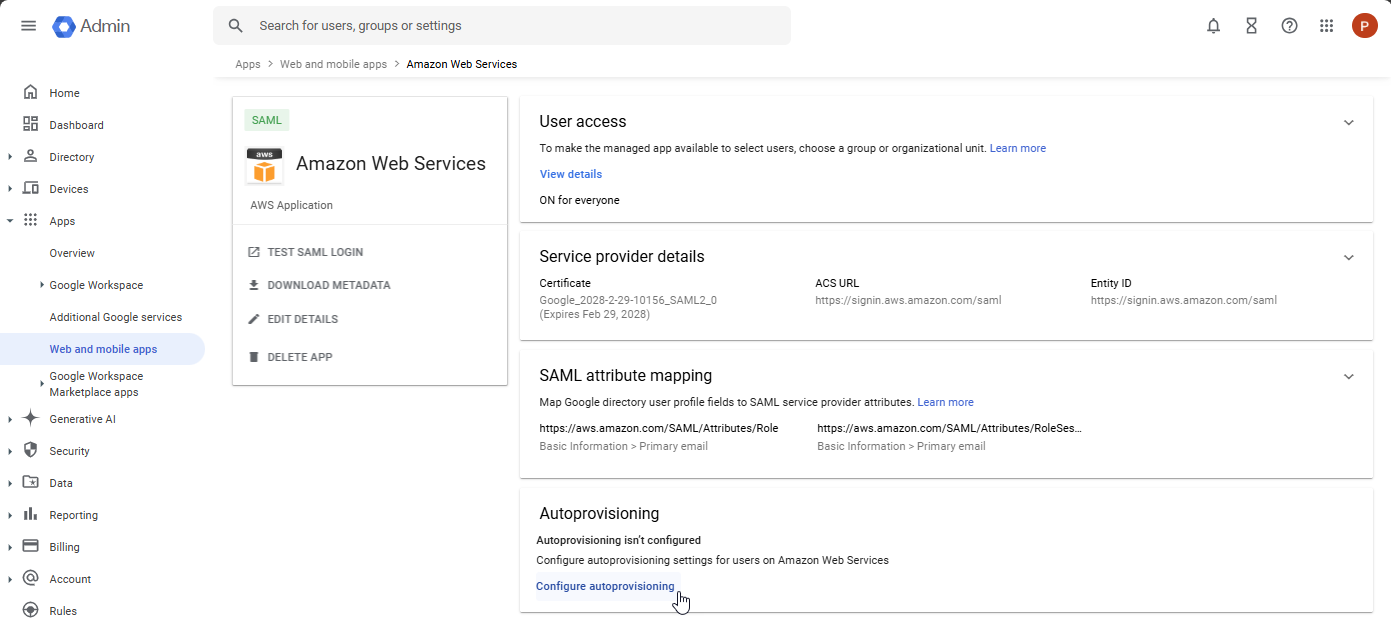Expand the Security tree arrow
This screenshot has height=623, width=1391.
click(10, 451)
